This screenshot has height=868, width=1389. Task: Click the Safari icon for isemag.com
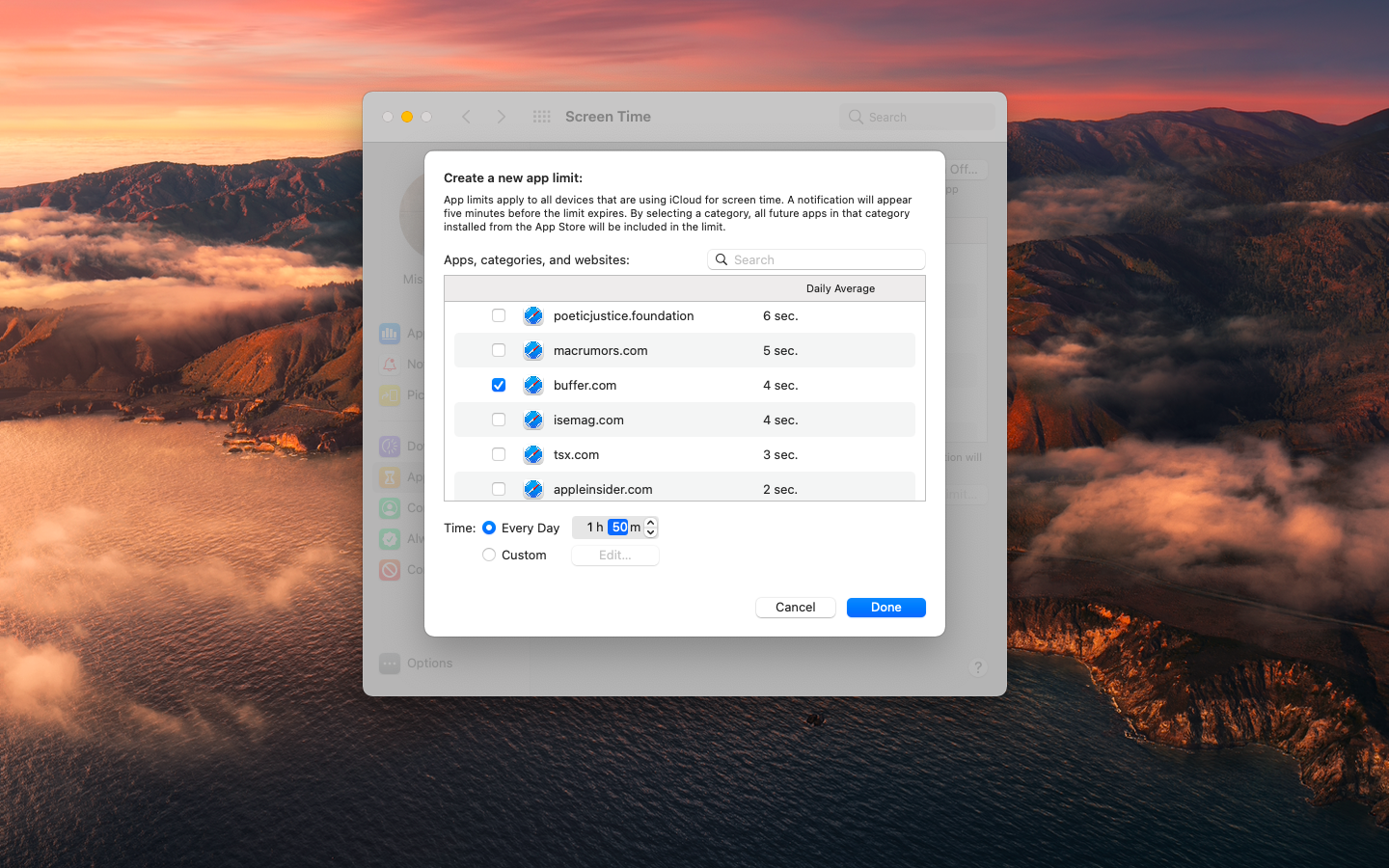tap(533, 420)
